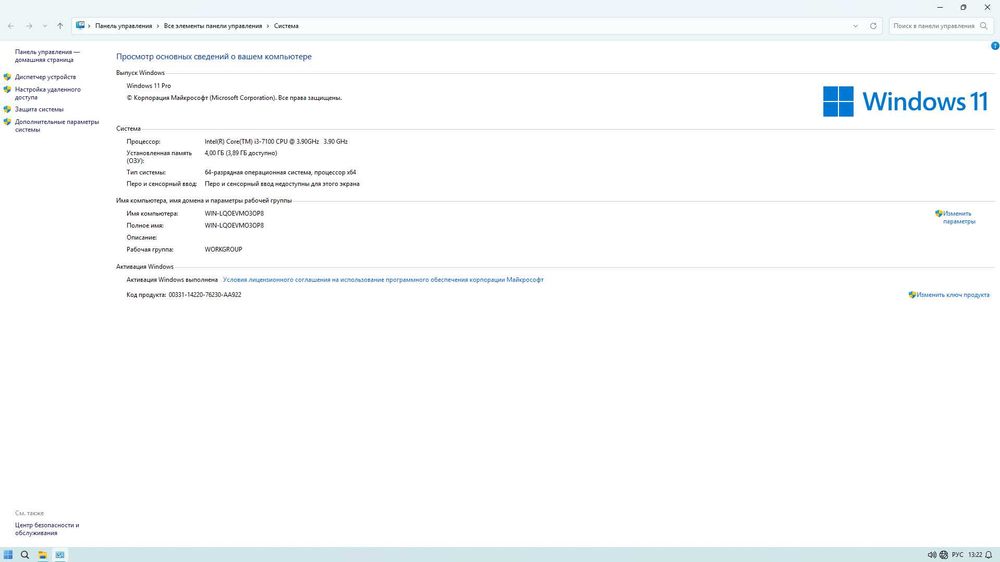
Task: Open the clock showing 13:22
Action: click(x=975, y=555)
